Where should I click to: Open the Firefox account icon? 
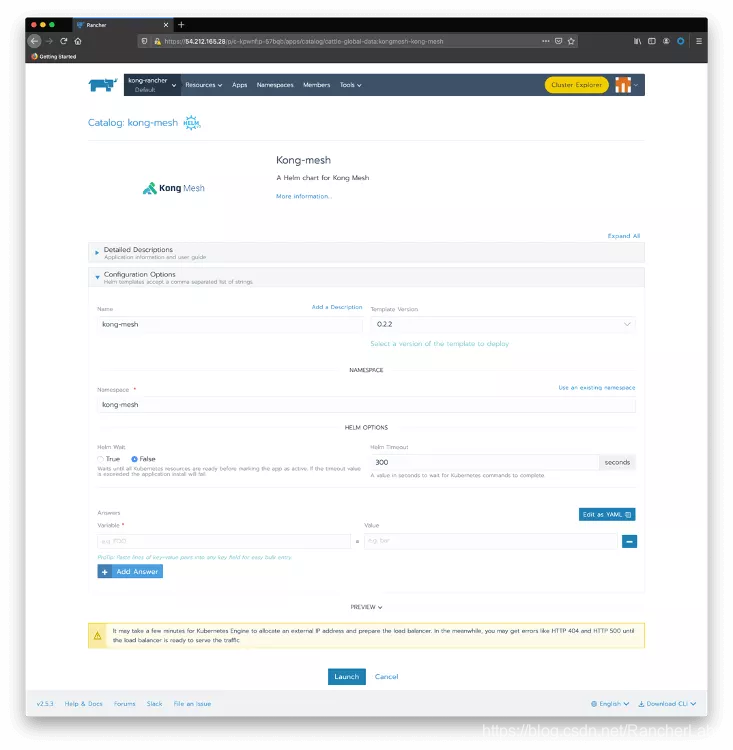[x=666, y=41]
